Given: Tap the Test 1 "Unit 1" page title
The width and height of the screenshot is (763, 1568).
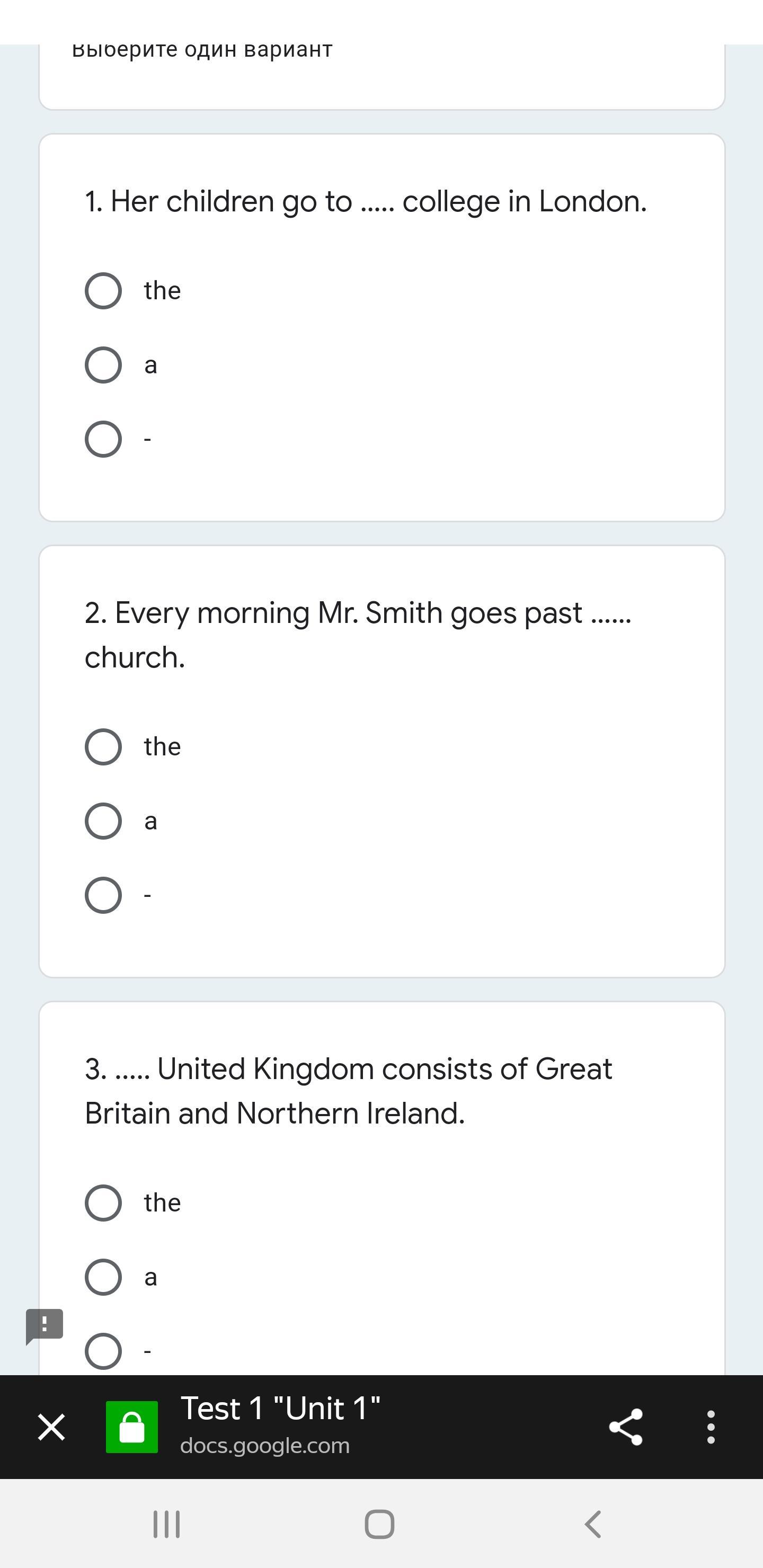Looking at the screenshot, I should point(280,1409).
